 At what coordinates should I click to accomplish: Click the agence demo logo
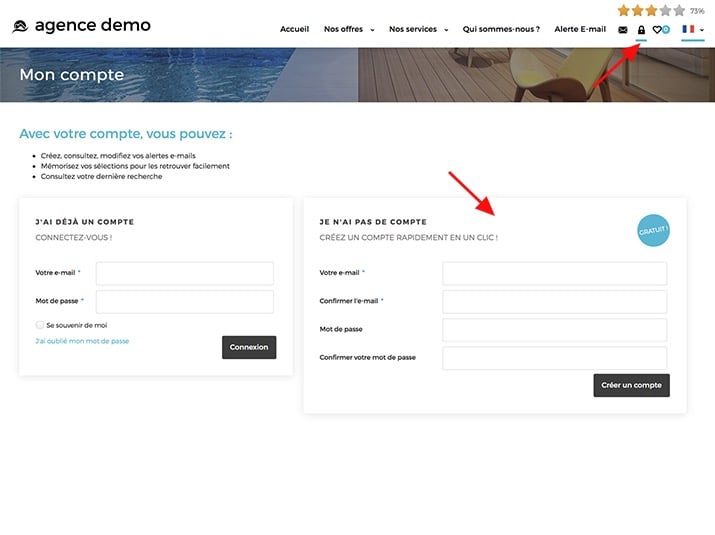(81, 26)
